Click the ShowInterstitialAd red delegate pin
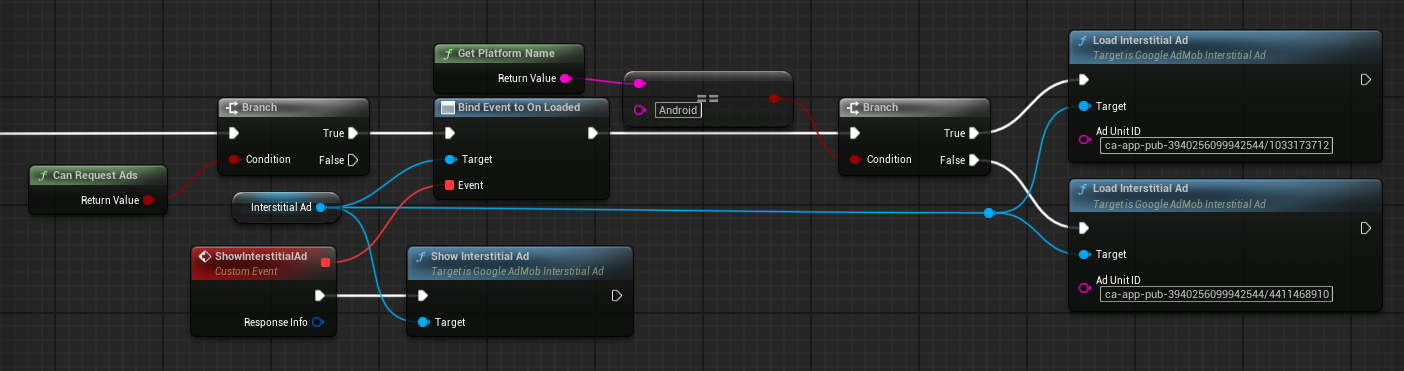The image size is (1404, 371). coord(325,262)
